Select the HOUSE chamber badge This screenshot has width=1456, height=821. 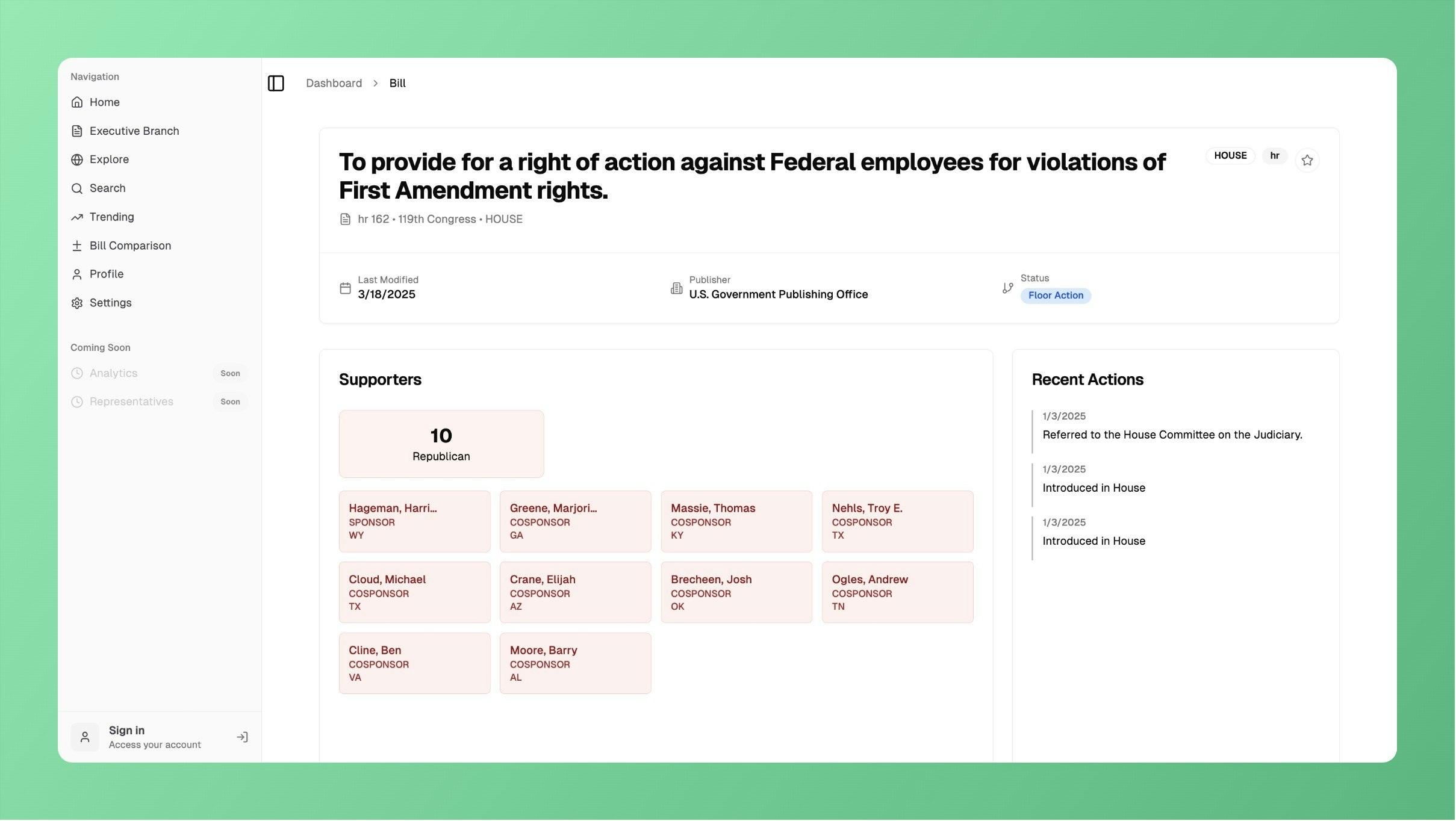click(x=1230, y=156)
